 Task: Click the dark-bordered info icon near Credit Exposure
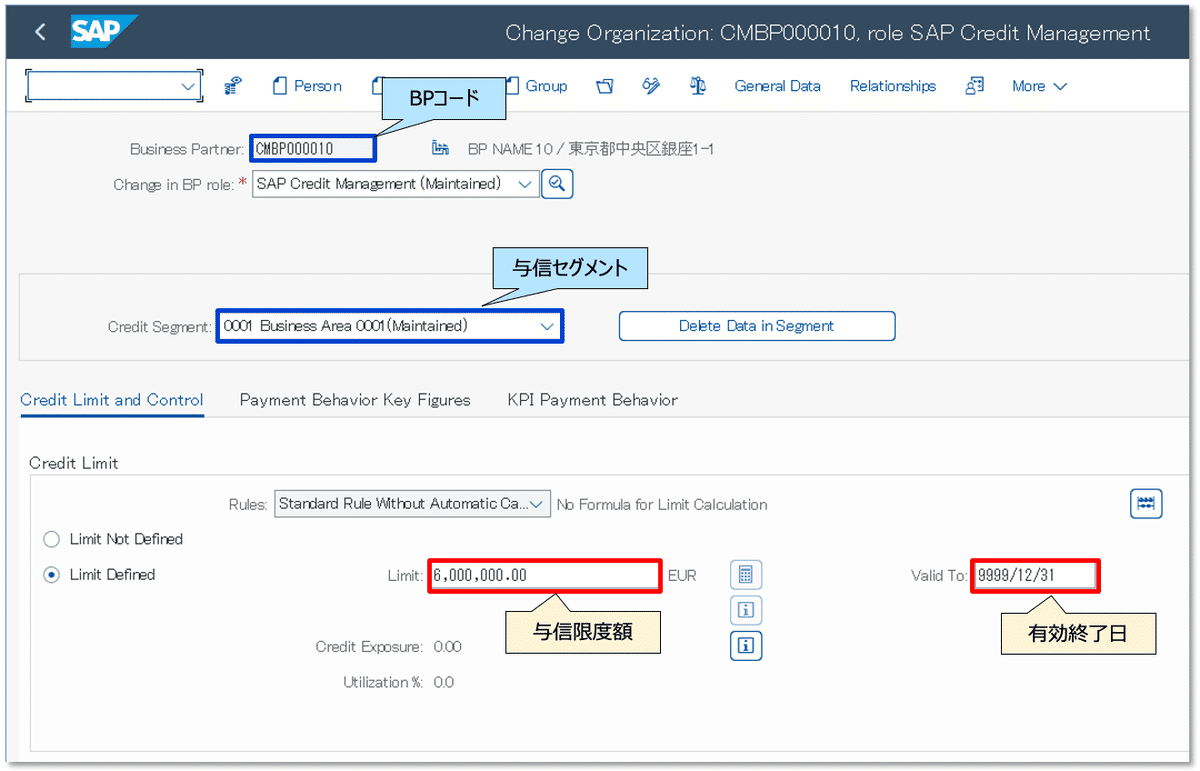point(745,646)
